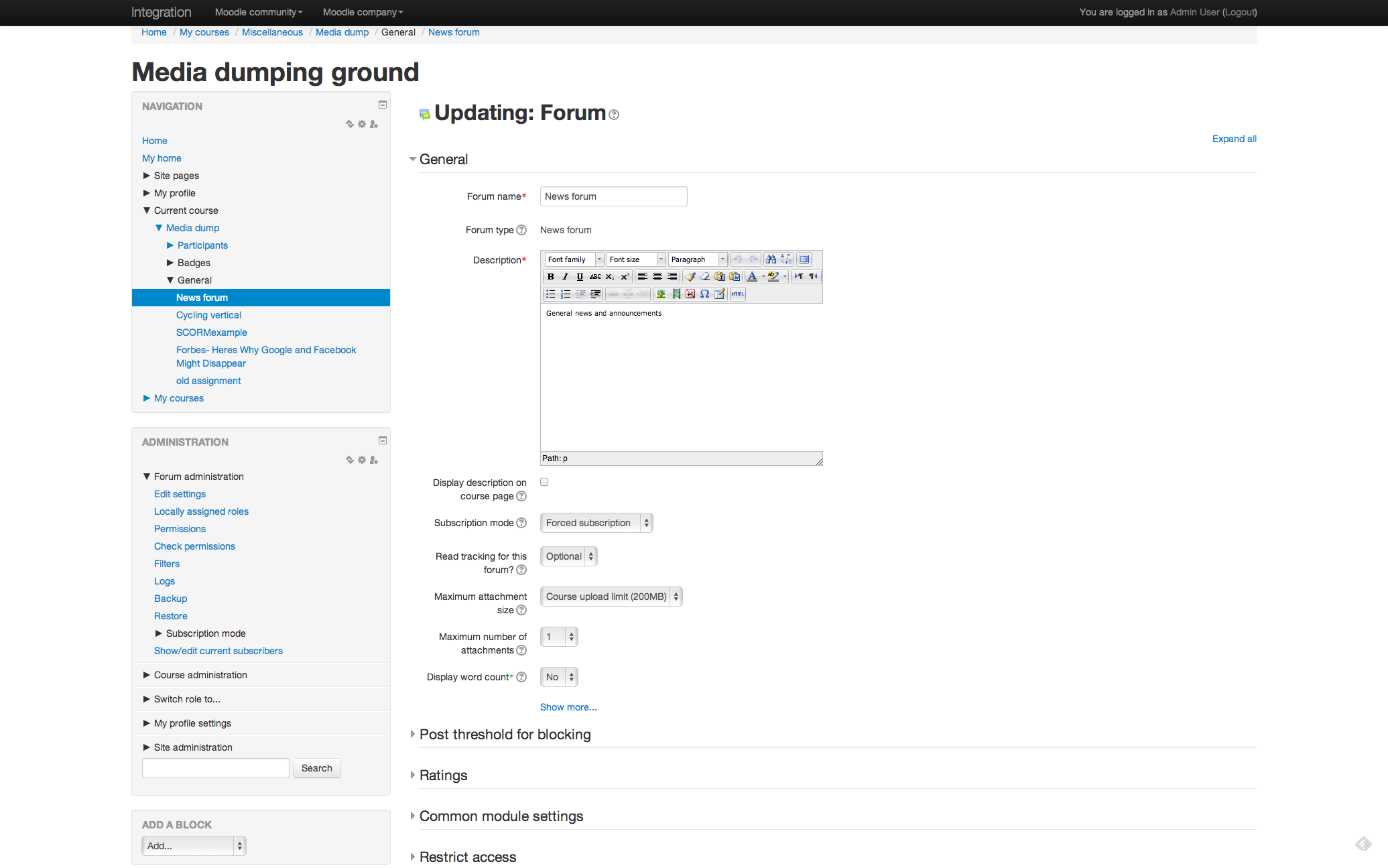
Task: Open Locally assigned roles link
Action: point(201,511)
